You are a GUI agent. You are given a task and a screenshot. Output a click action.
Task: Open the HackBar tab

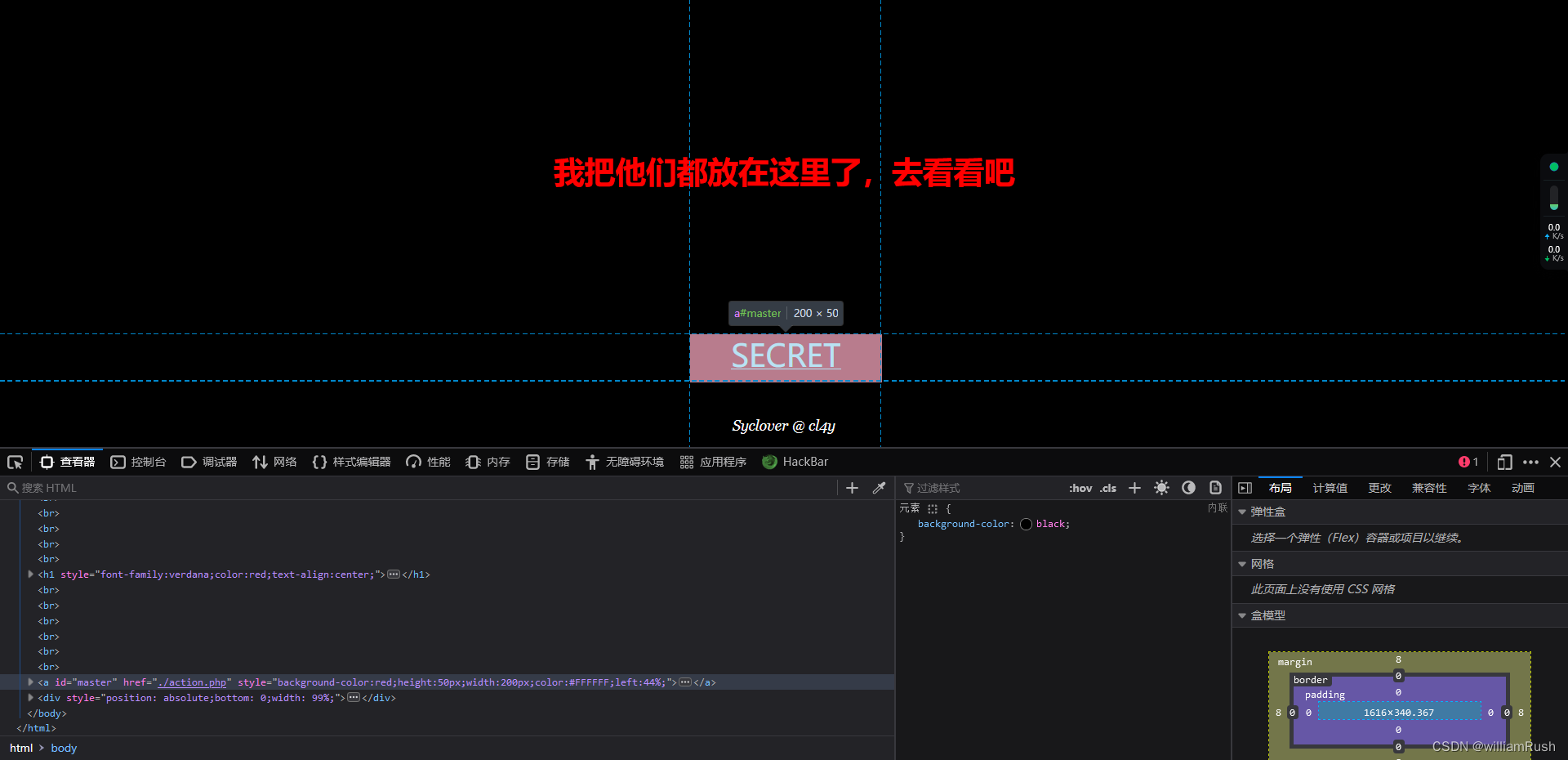795,463
